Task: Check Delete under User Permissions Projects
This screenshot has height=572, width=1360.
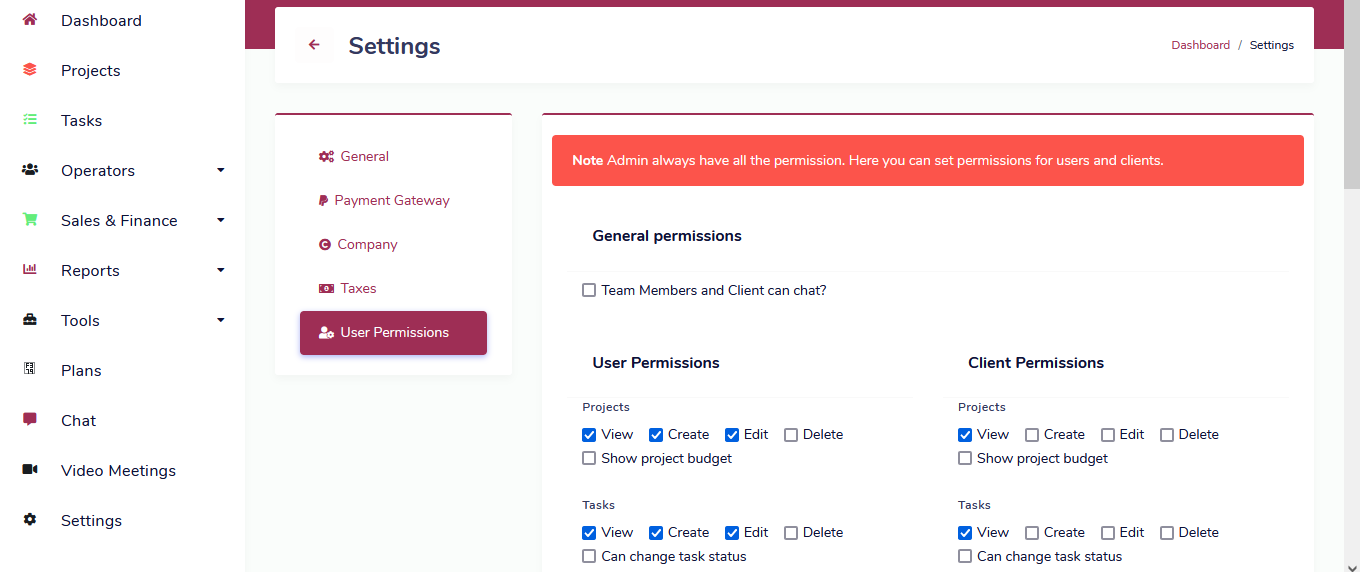Action: coord(791,435)
